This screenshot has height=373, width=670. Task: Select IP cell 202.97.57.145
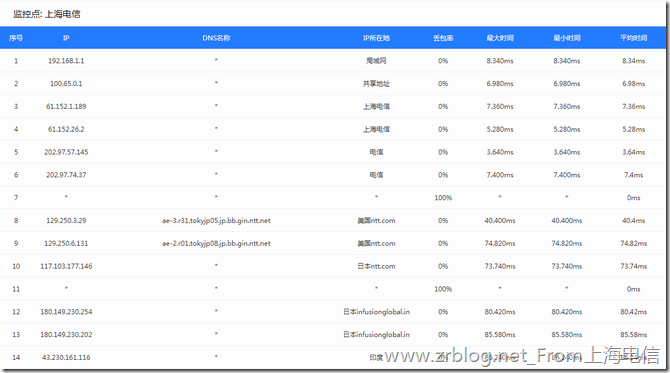click(x=66, y=152)
